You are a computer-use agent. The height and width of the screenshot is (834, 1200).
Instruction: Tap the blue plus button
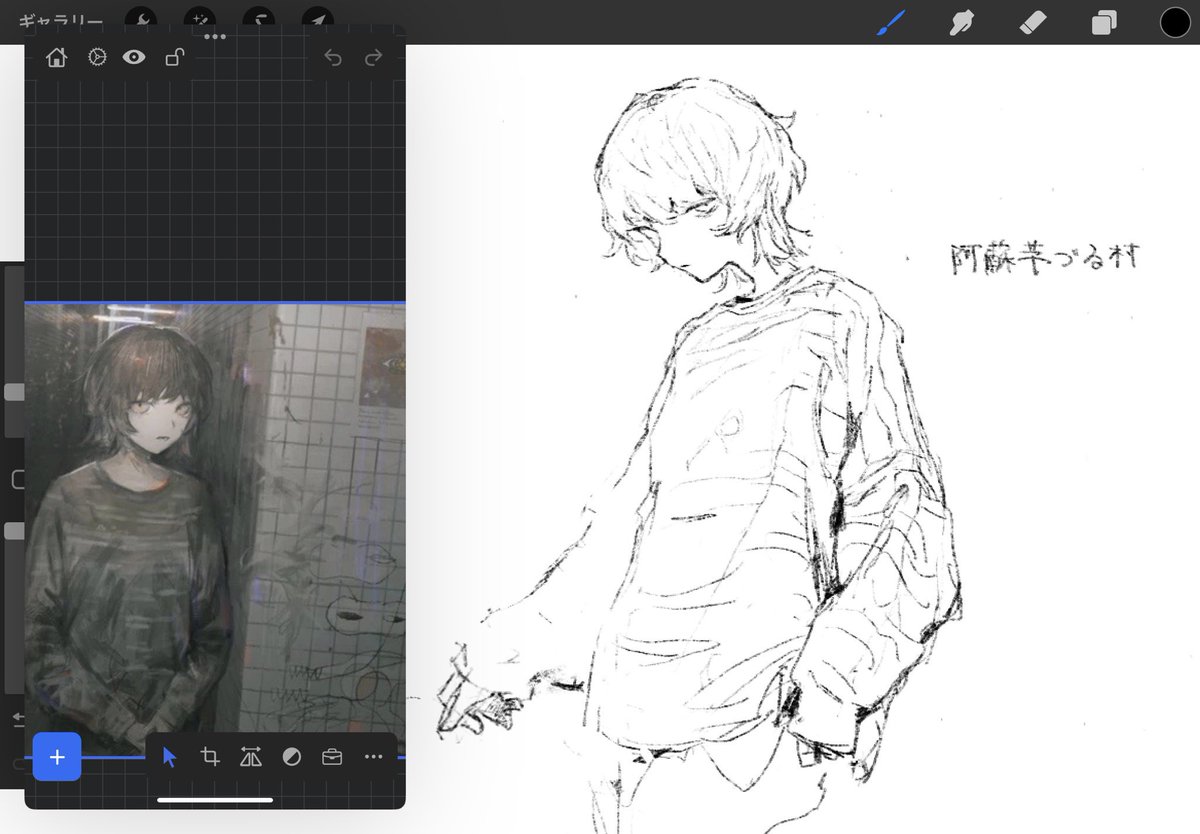pos(57,757)
